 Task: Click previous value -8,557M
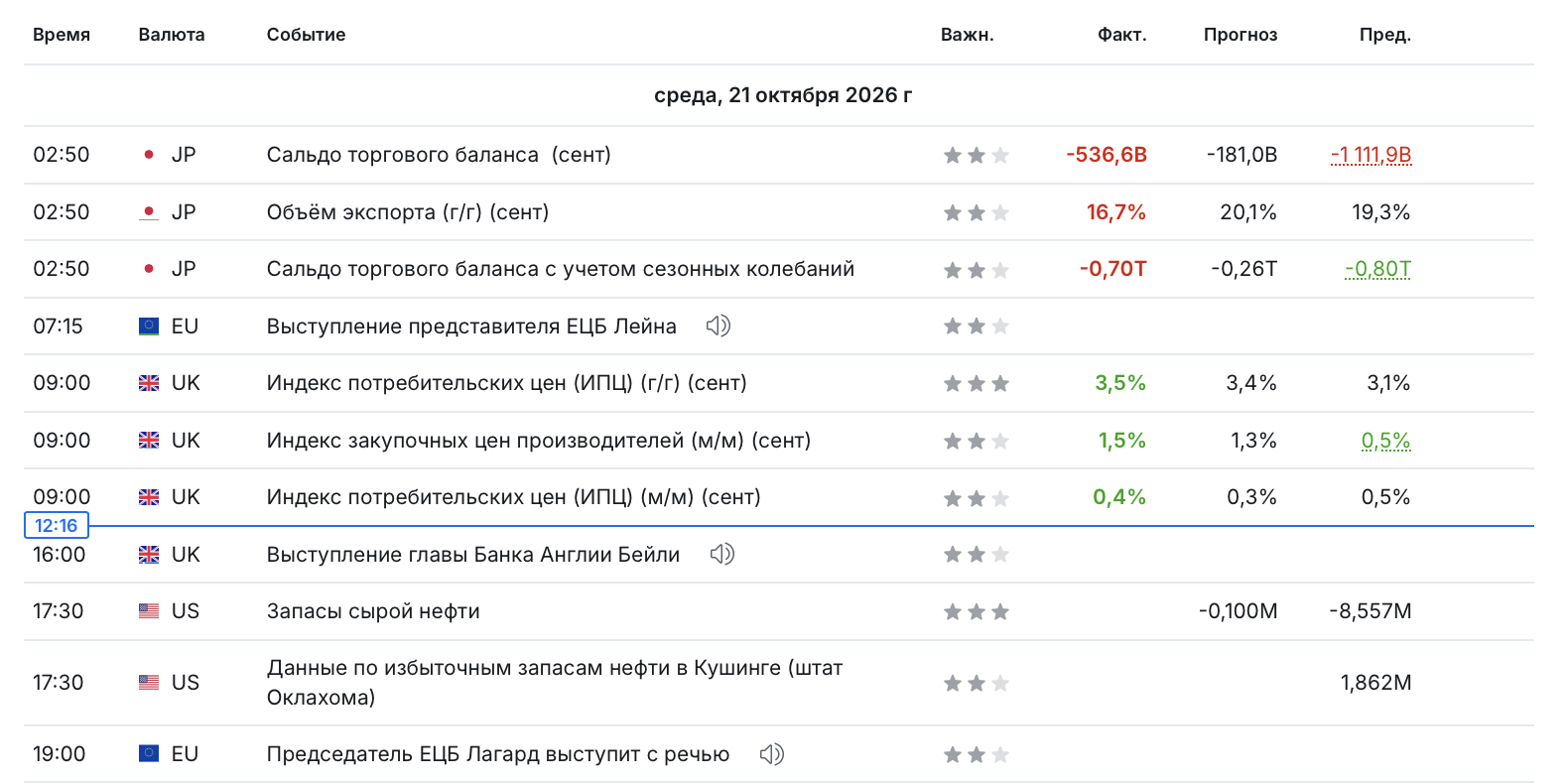[1371, 611]
